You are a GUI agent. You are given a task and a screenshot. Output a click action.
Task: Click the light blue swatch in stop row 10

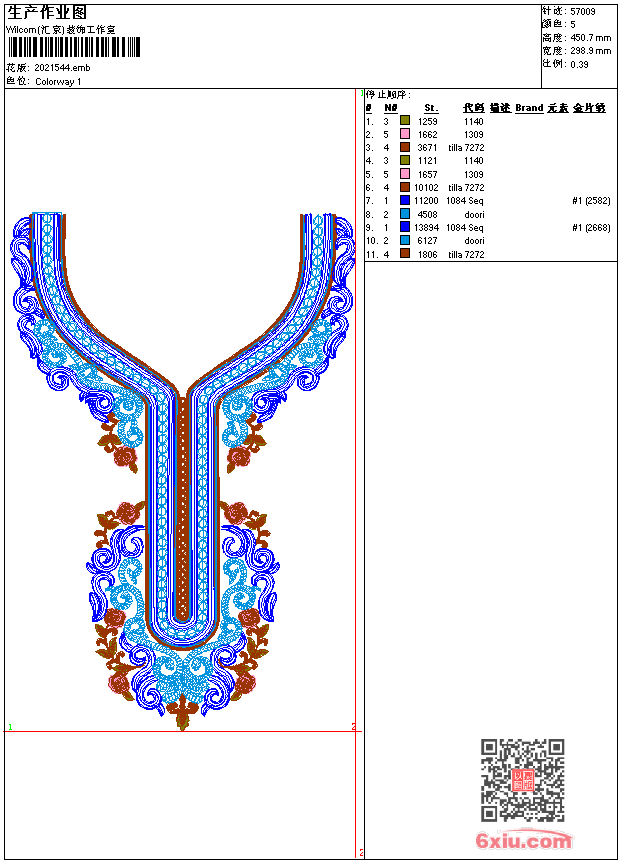(x=405, y=240)
